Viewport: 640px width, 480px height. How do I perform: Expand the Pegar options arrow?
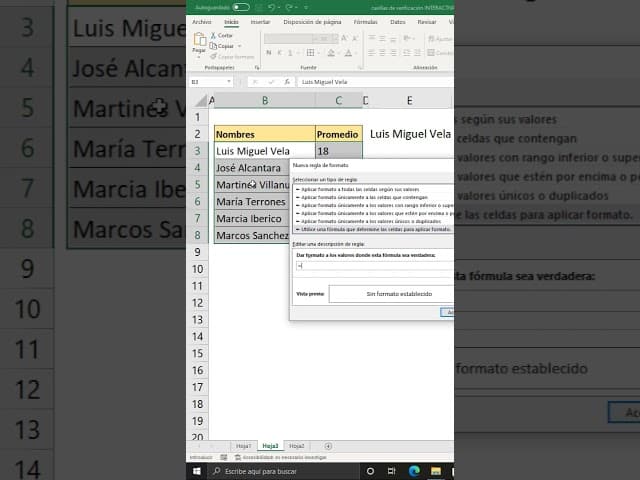point(199,57)
